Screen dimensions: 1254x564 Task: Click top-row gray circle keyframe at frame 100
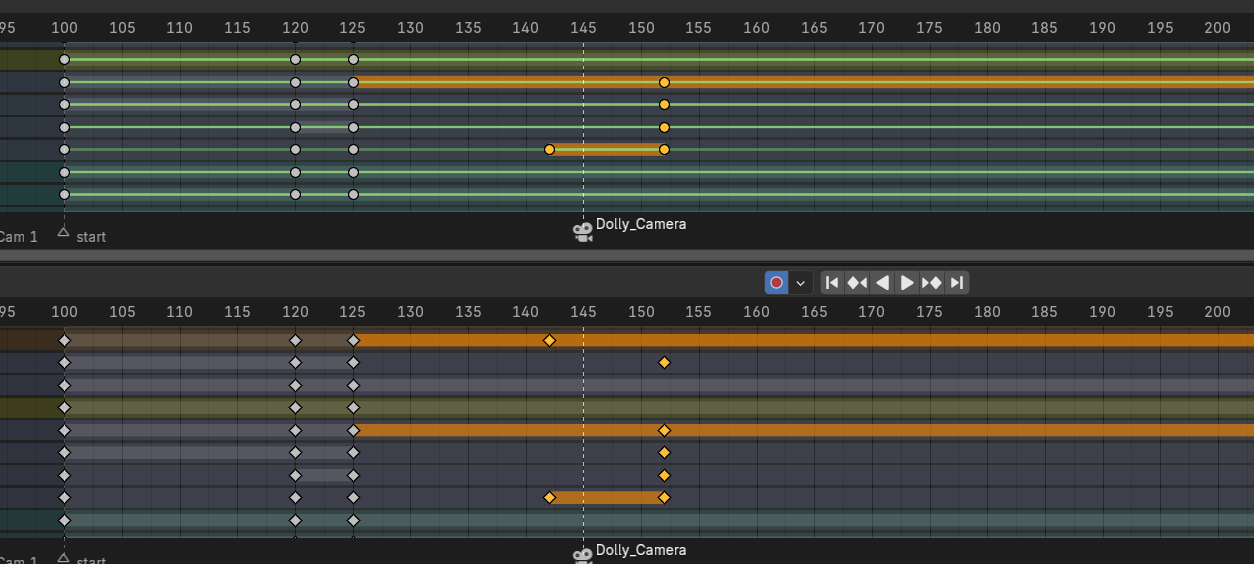tap(65, 60)
